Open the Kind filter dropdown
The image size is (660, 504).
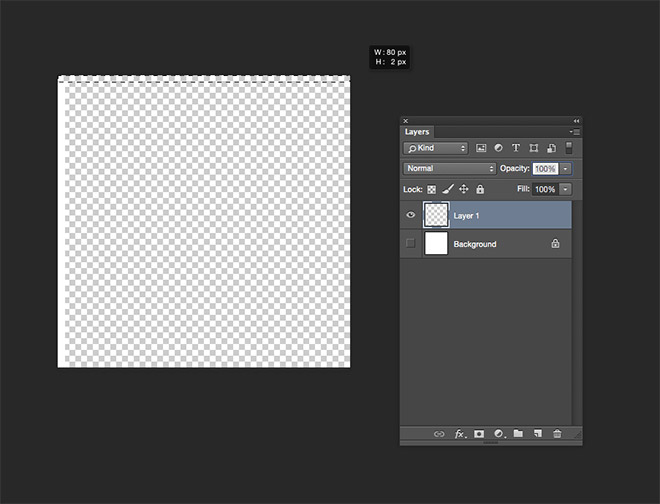pos(435,148)
